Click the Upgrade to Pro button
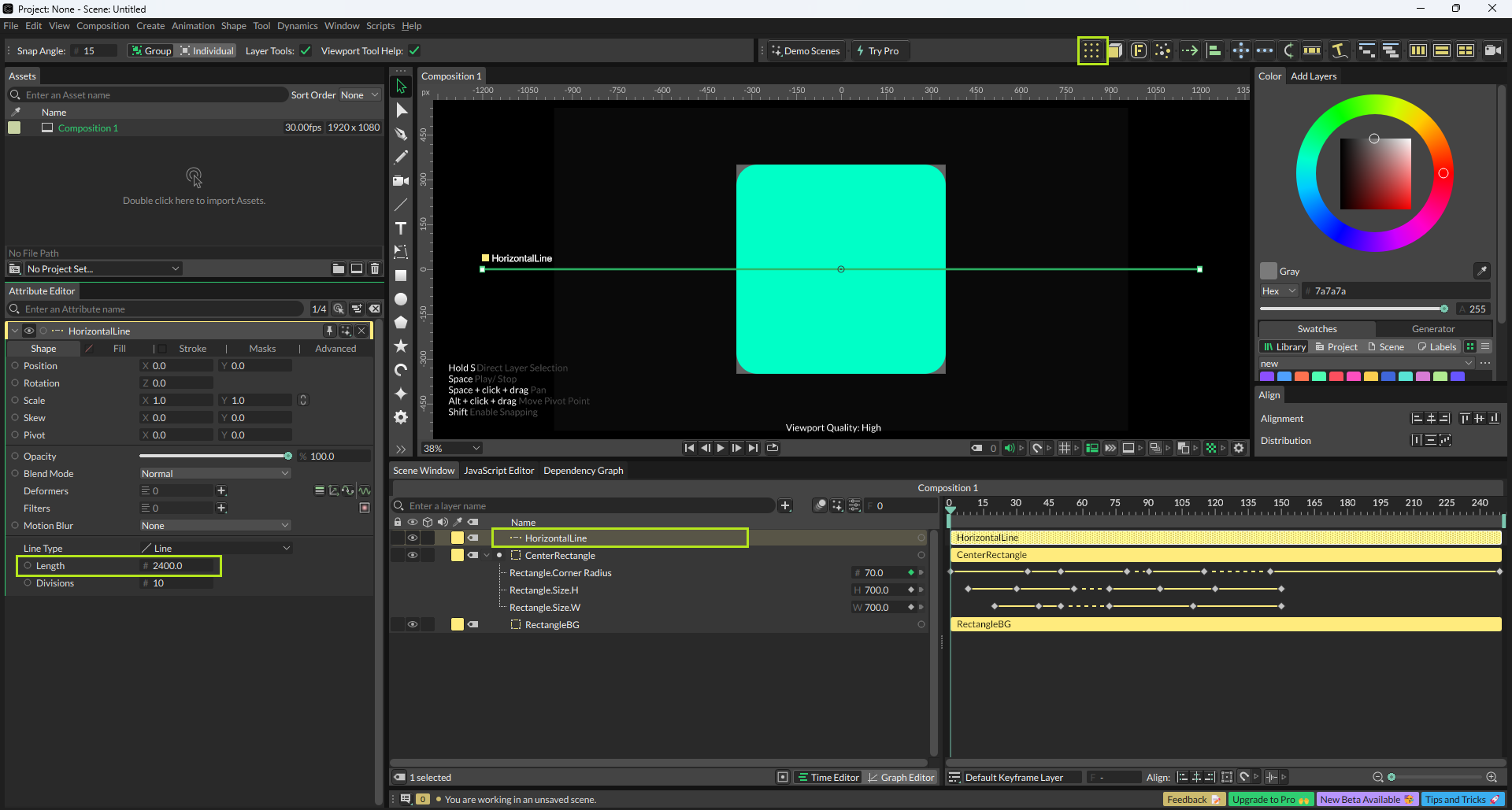1512x810 pixels. (1269, 800)
